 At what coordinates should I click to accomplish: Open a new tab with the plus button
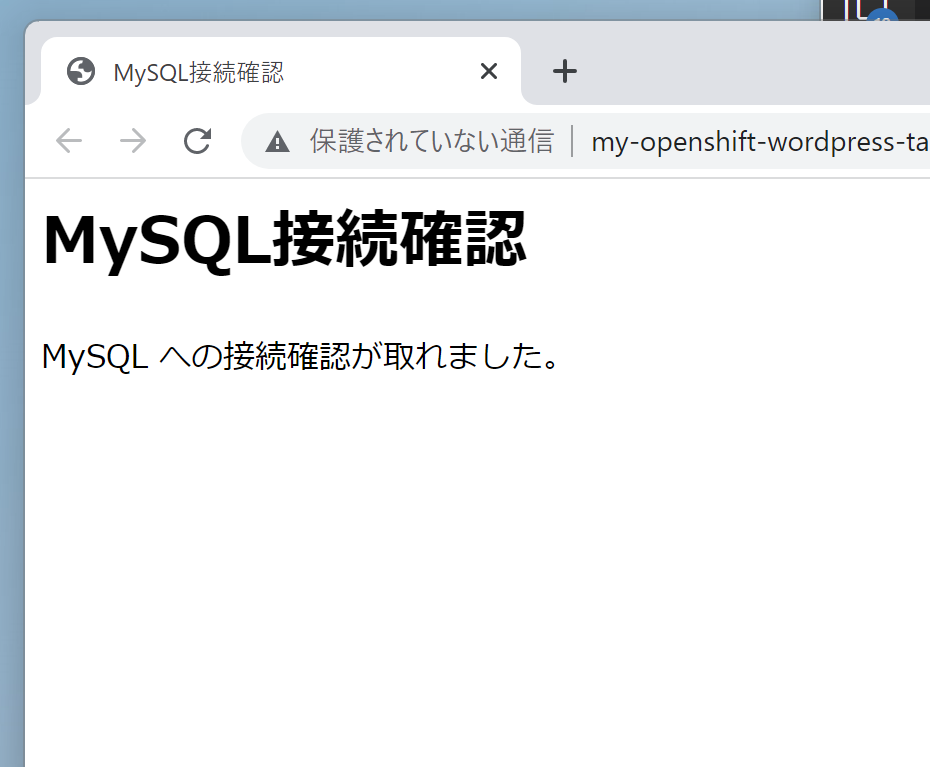[565, 71]
